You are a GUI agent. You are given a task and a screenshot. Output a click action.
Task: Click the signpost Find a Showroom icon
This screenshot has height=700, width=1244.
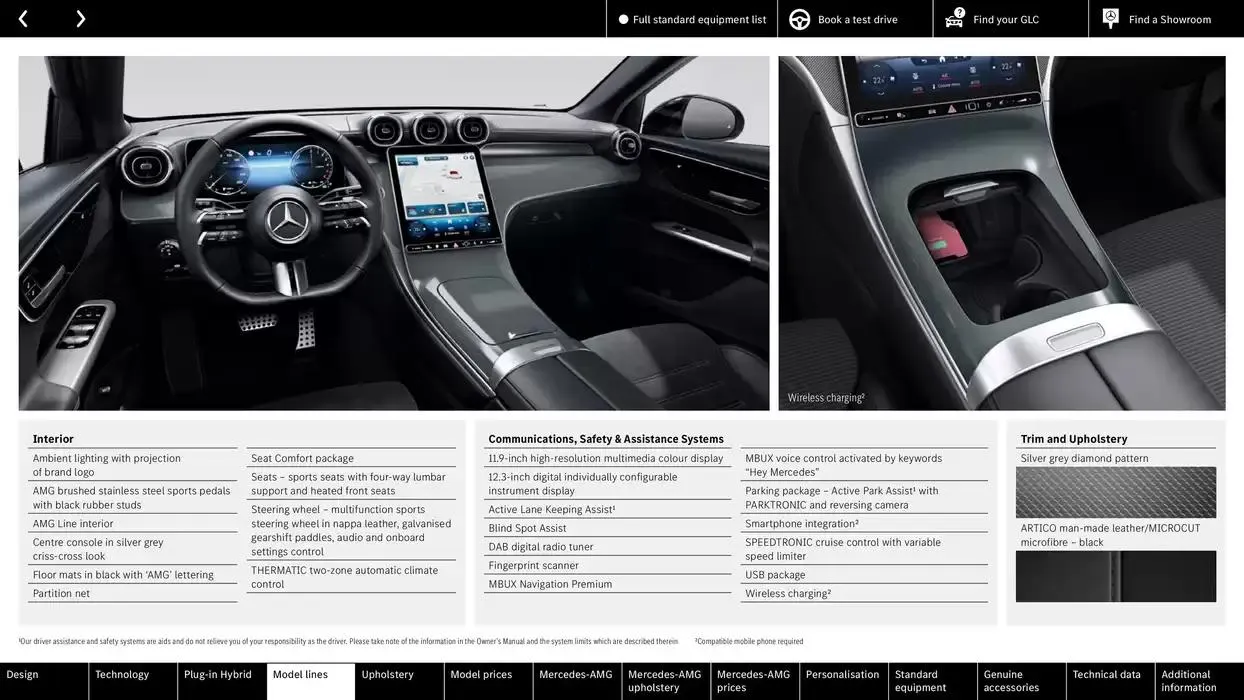point(1109,18)
